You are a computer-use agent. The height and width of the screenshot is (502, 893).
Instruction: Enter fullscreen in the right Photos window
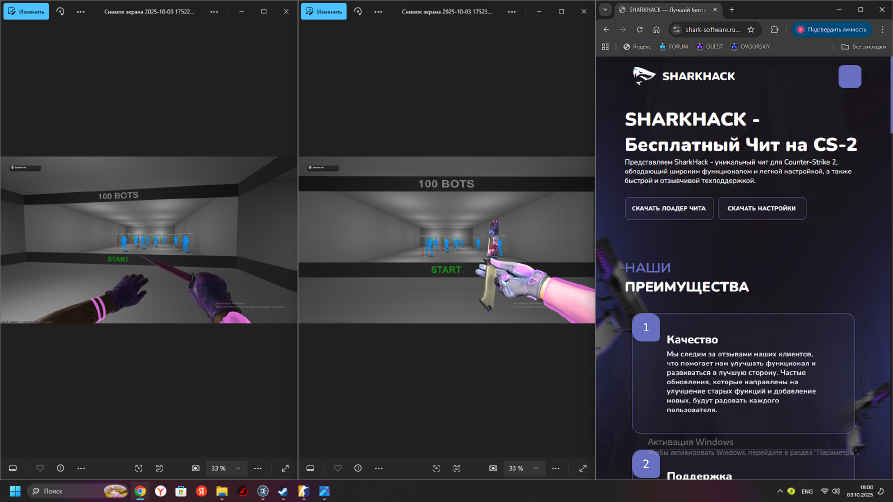584,468
